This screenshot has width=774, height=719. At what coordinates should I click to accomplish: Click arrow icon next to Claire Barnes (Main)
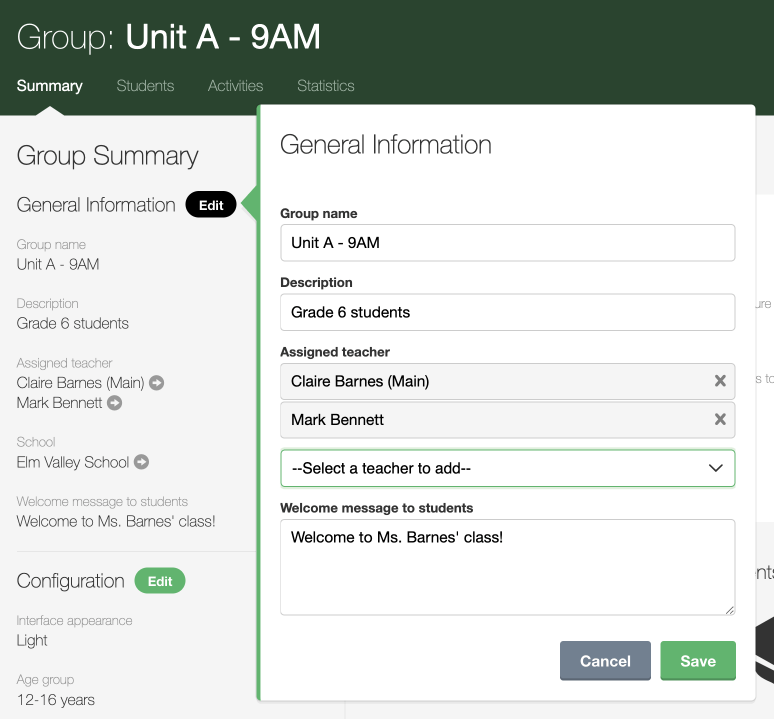point(157,383)
